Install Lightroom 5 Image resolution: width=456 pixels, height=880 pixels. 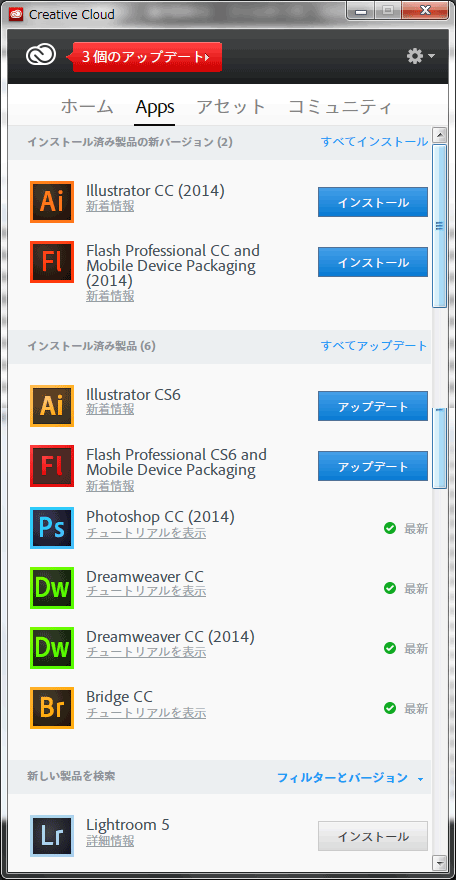click(x=373, y=836)
